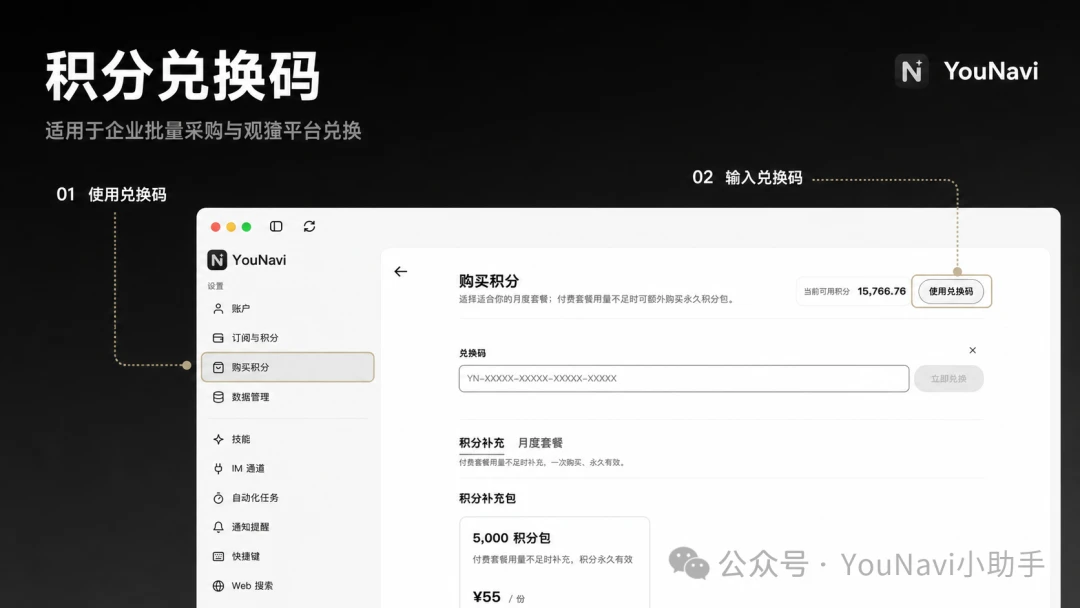Click the yellow window minimize button
Screen dimensions: 1080x608
pyautogui.click(x=231, y=227)
